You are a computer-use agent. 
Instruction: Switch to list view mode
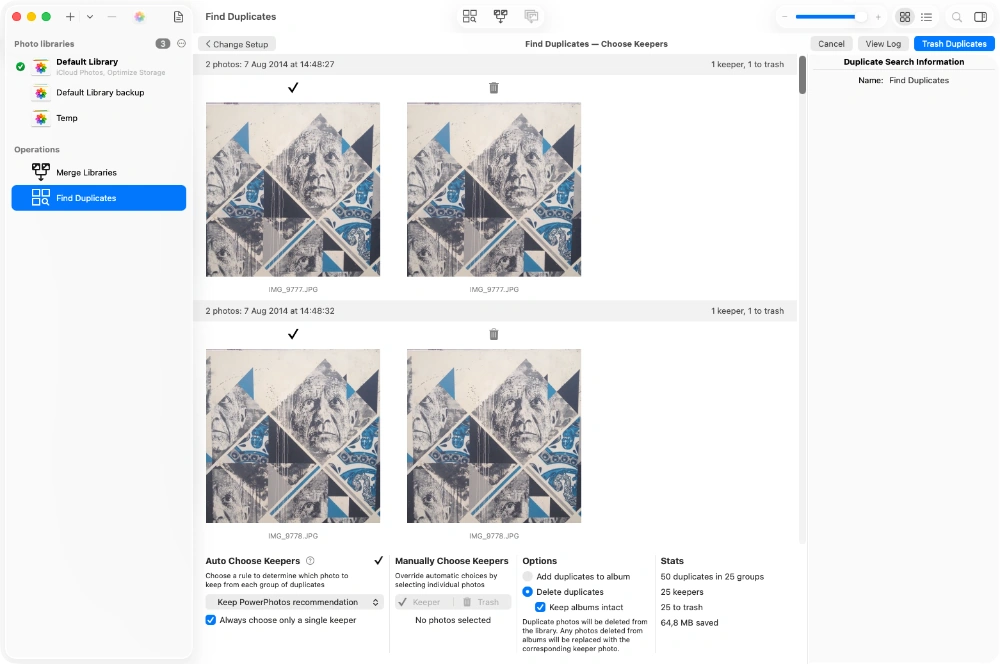927,17
